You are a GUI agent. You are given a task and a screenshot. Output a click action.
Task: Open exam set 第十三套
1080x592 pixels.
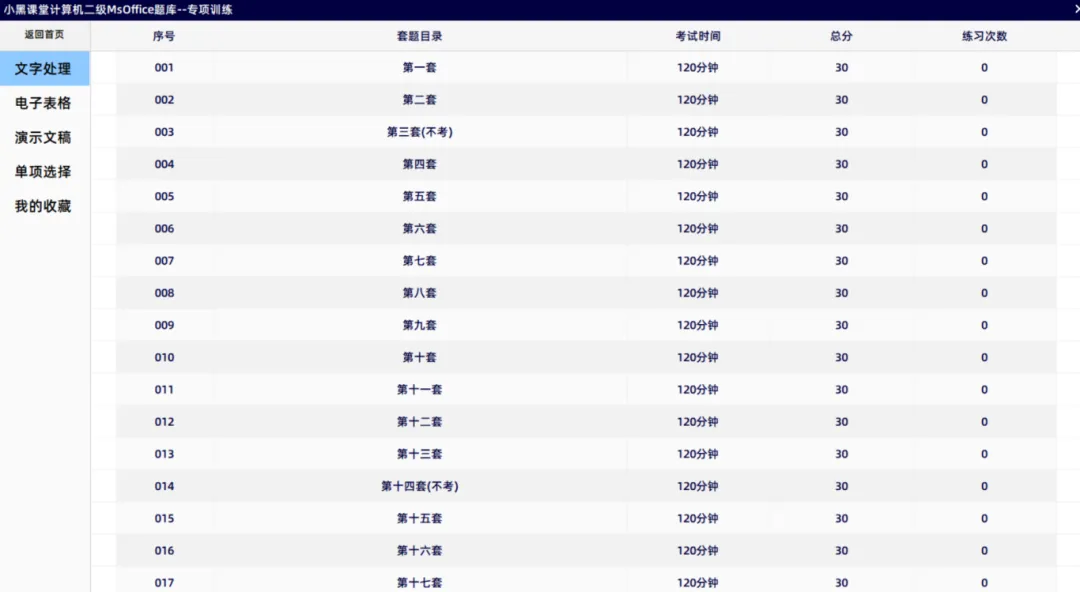point(419,454)
